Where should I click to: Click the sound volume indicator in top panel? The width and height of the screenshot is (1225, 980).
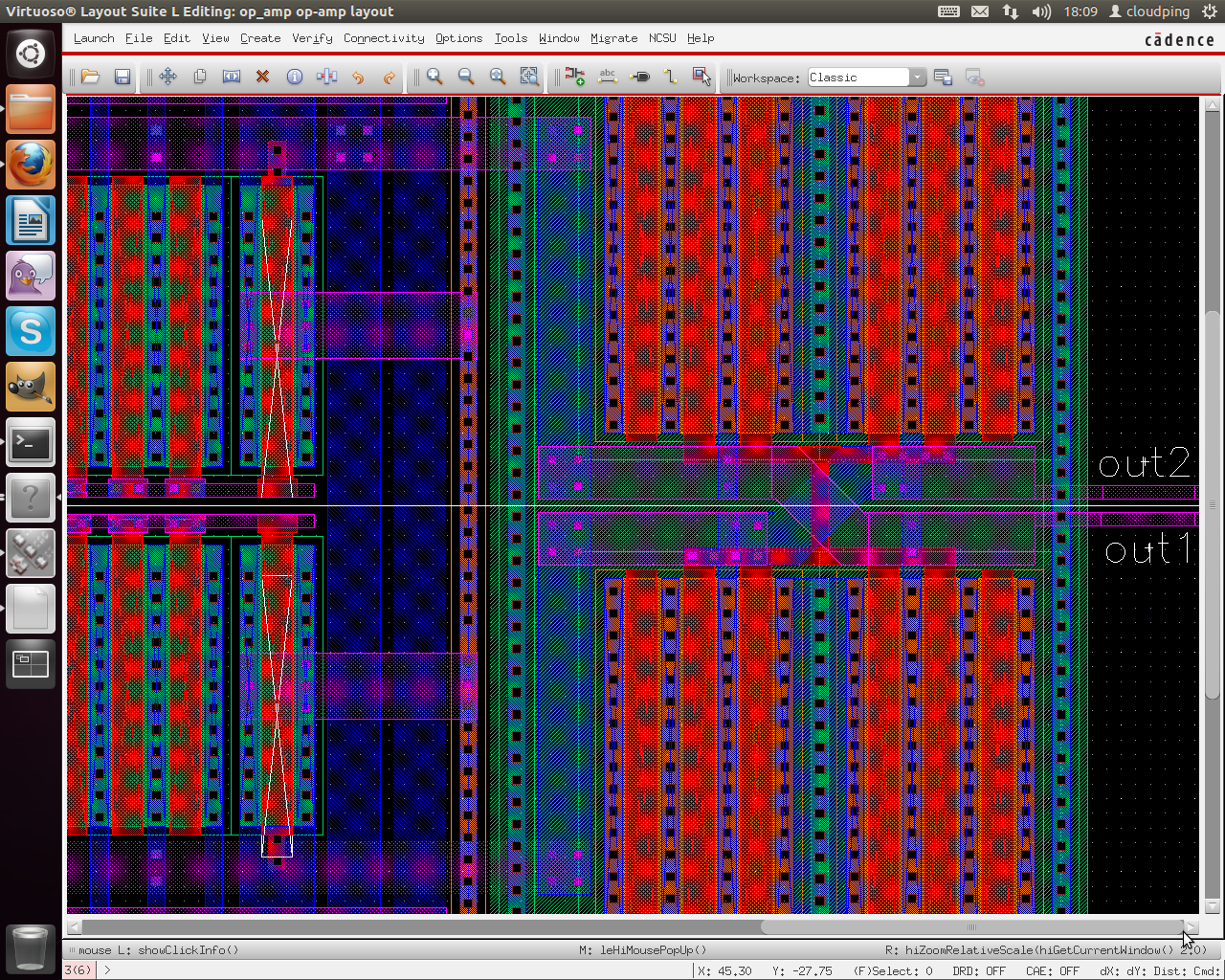(1042, 11)
